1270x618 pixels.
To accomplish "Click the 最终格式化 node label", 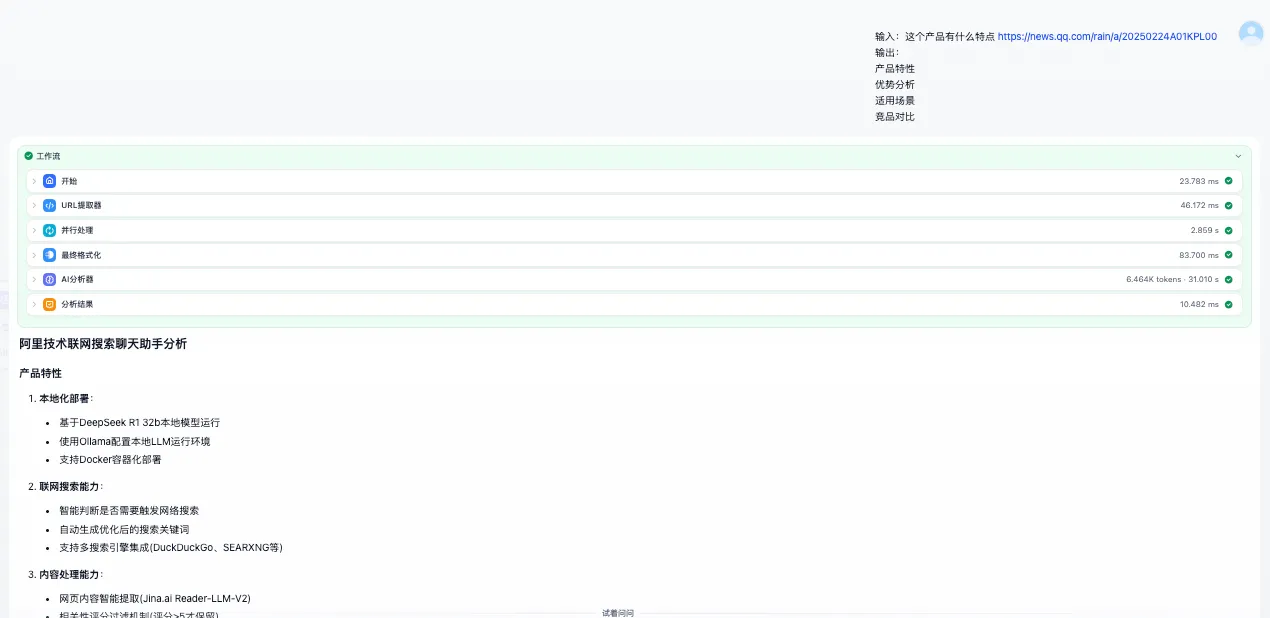I will point(81,255).
